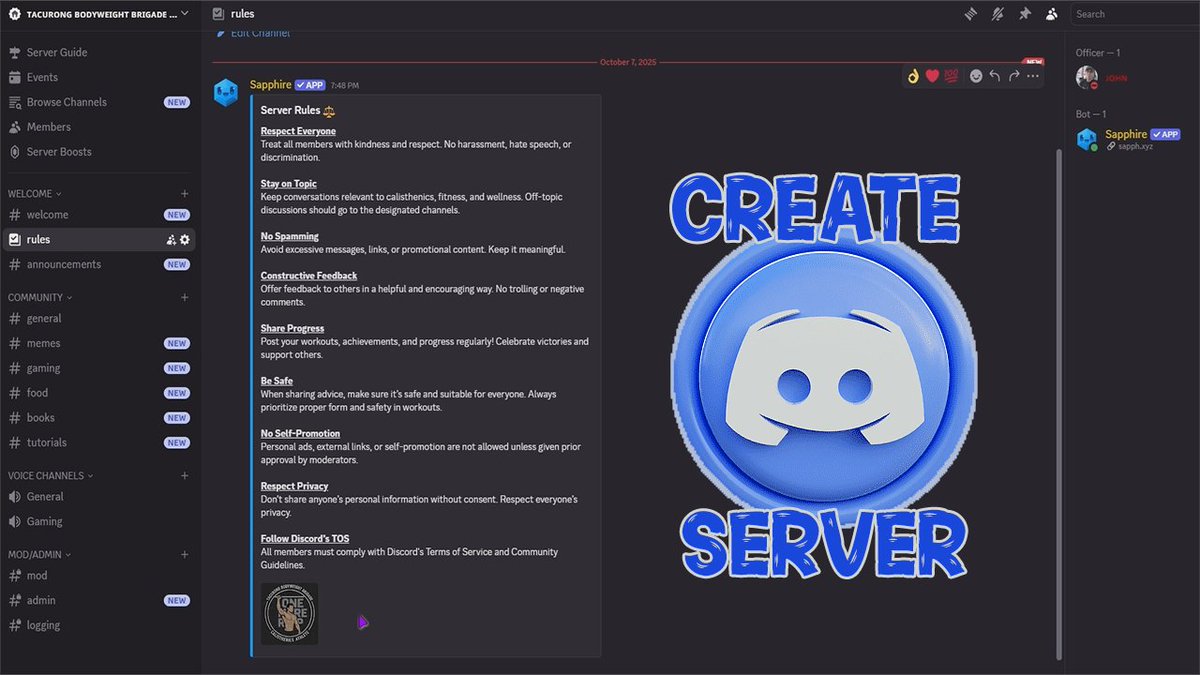
Task: Open the server logo thumbnail in embed
Action: tap(289, 613)
